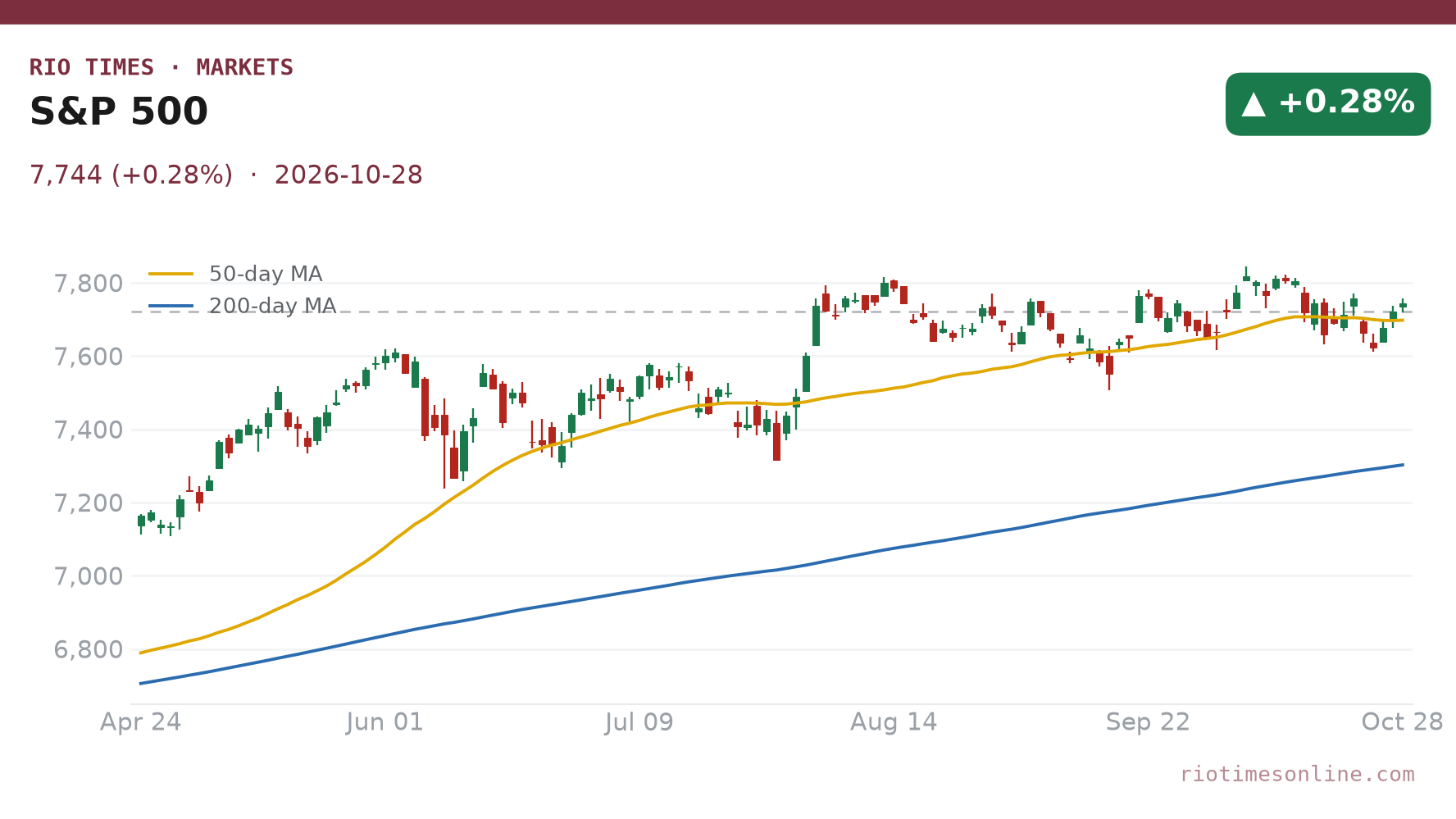Screen dimensions: 1456x819
Task: Select the 200-day MA legend label
Action: pos(273,306)
